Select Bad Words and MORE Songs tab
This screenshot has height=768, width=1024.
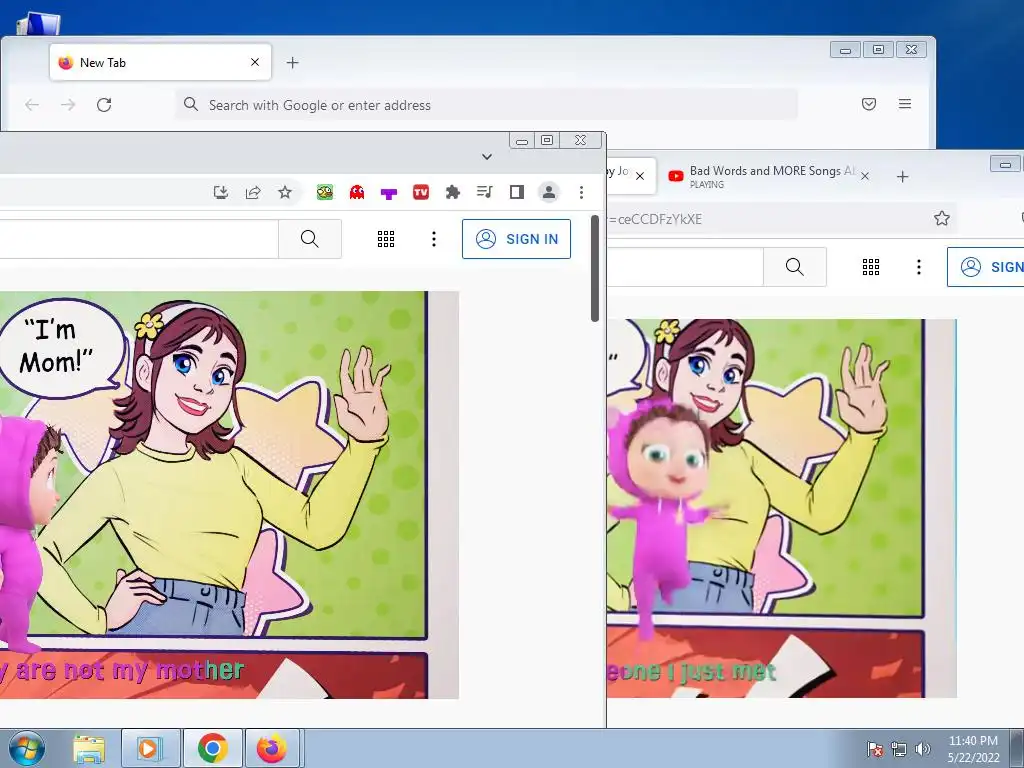click(767, 176)
